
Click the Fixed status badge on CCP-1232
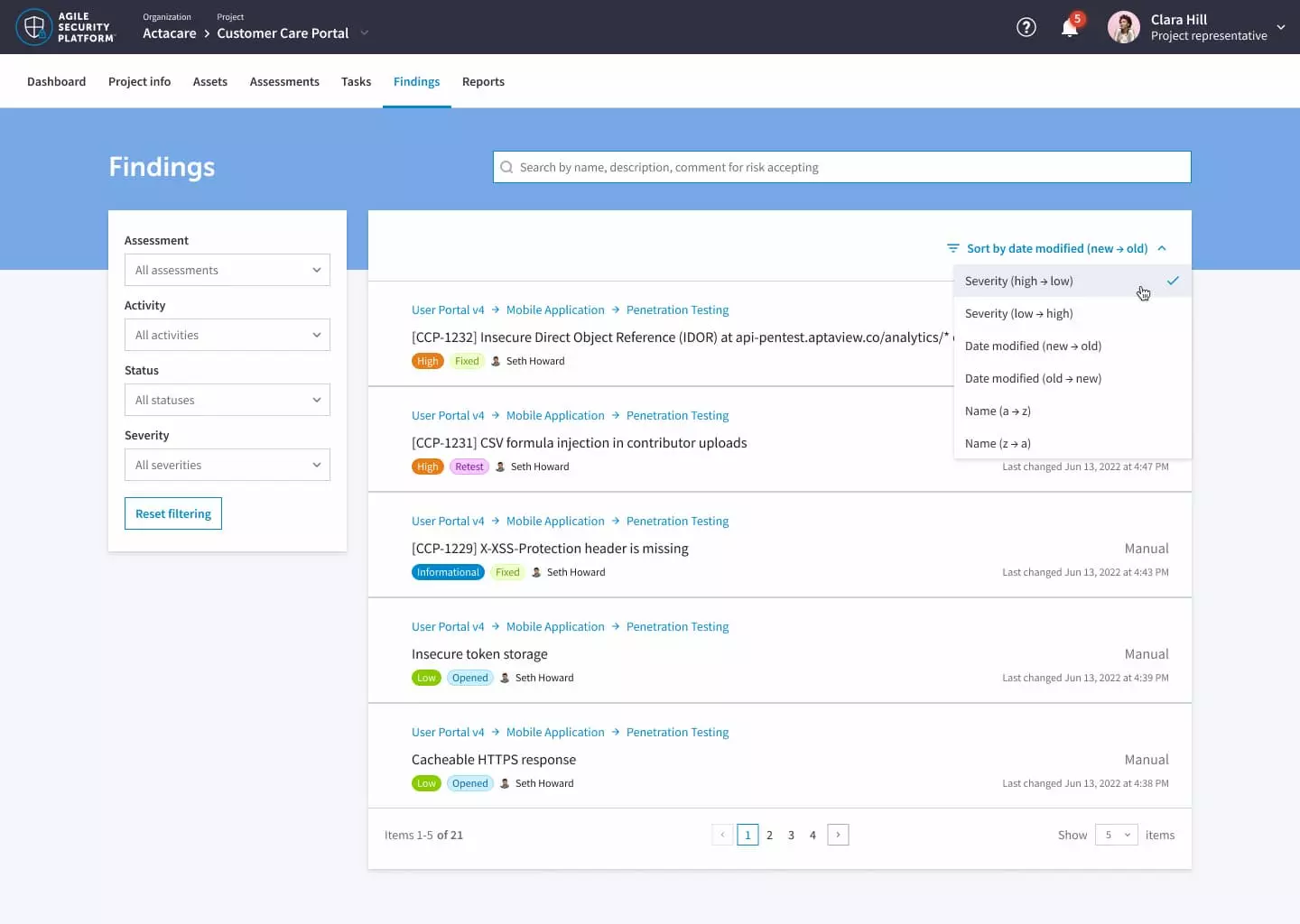click(x=467, y=361)
